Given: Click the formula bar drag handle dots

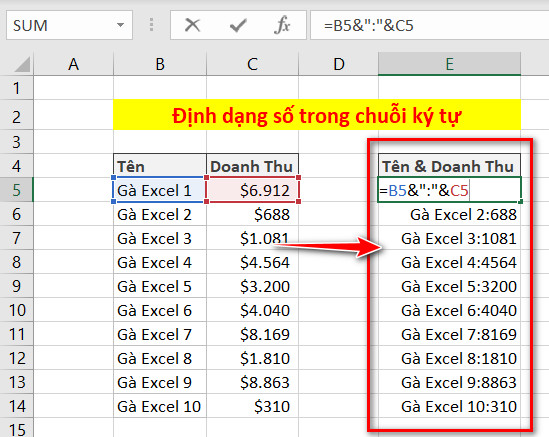Looking at the screenshot, I should pyautogui.click(x=151, y=25).
